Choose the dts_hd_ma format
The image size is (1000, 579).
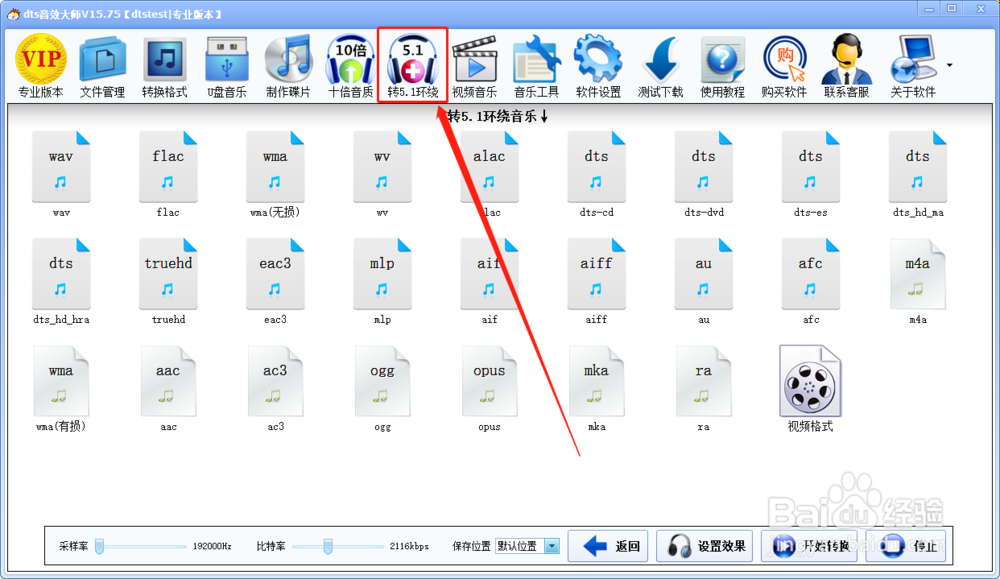(x=918, y=175)
